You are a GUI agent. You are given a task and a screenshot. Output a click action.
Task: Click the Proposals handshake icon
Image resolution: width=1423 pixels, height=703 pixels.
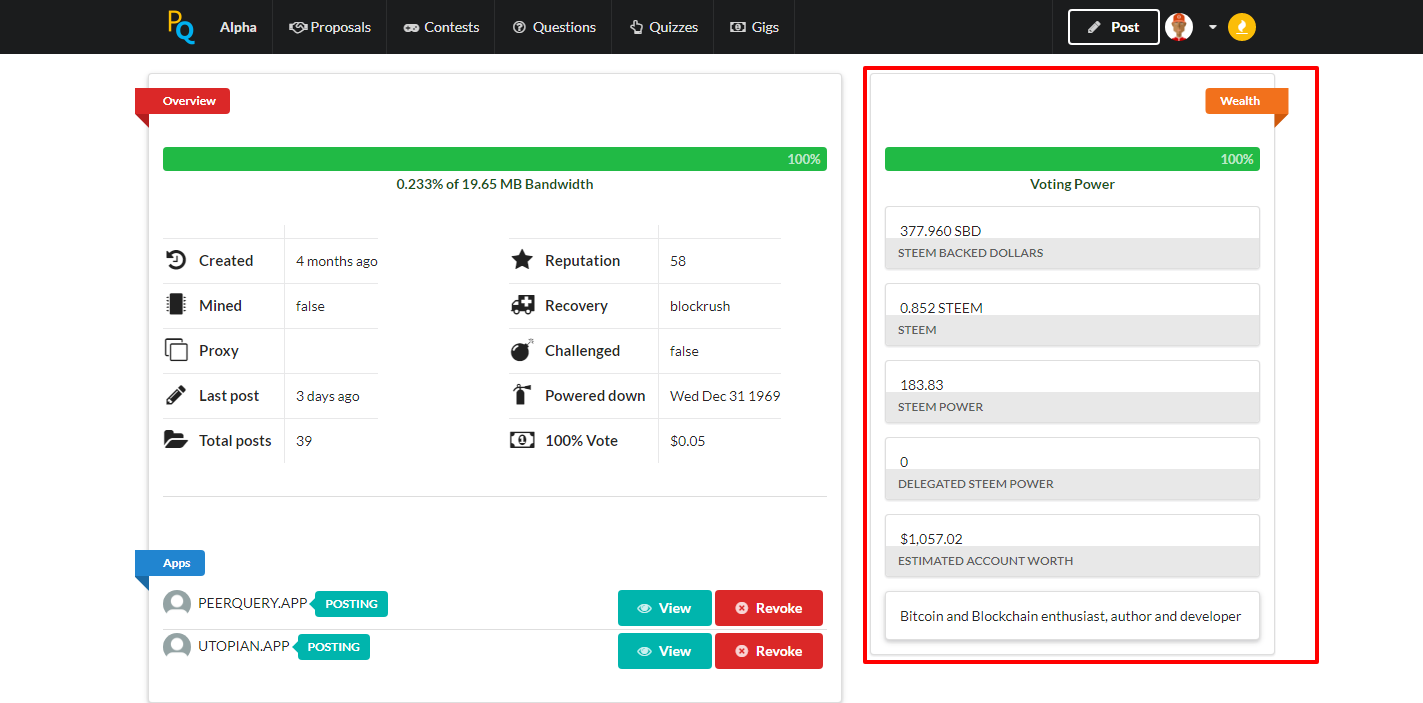[298, 27]
